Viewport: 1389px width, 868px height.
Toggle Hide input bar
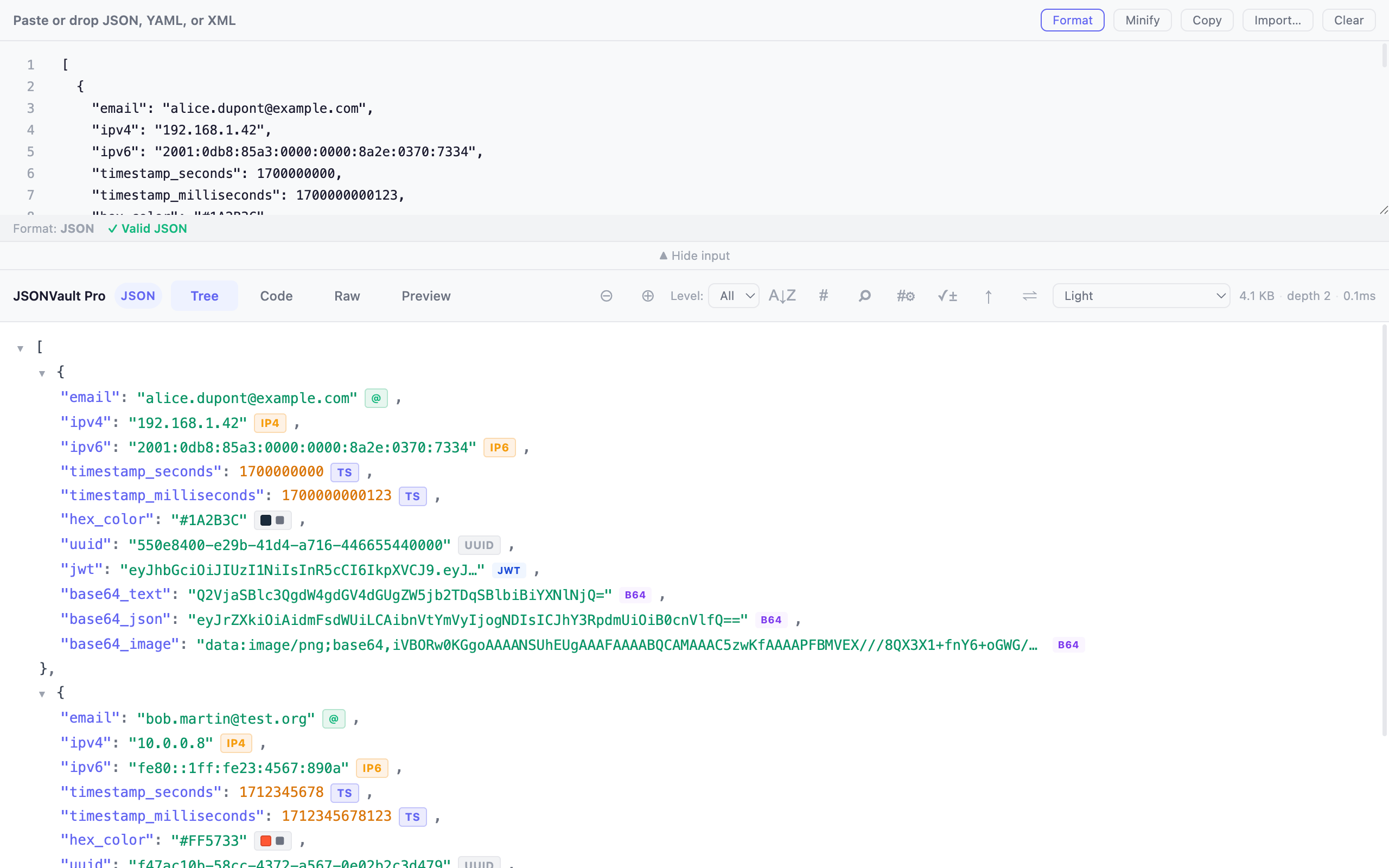(x=694, y=256)
